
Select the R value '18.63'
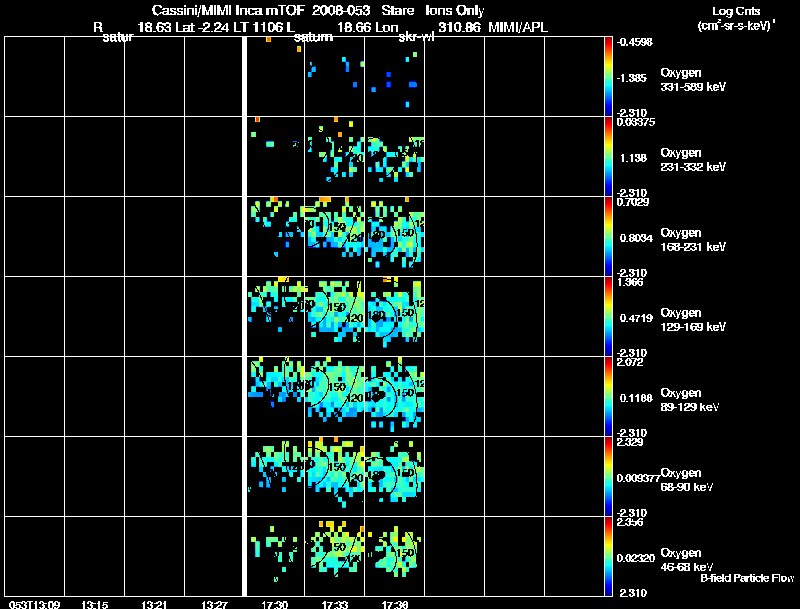pyautogui.click(x=154, y=28)
